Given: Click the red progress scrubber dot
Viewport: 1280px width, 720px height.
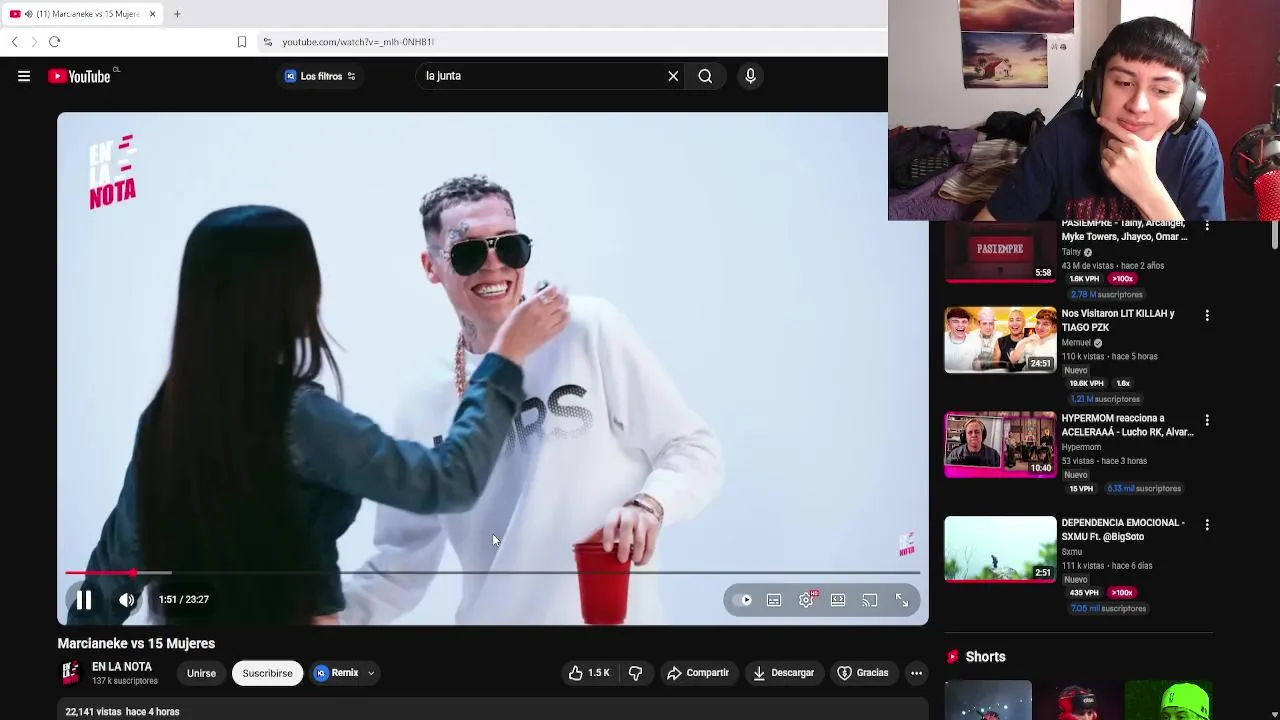Looking at the screenshot, I should [x=133, y=573].
